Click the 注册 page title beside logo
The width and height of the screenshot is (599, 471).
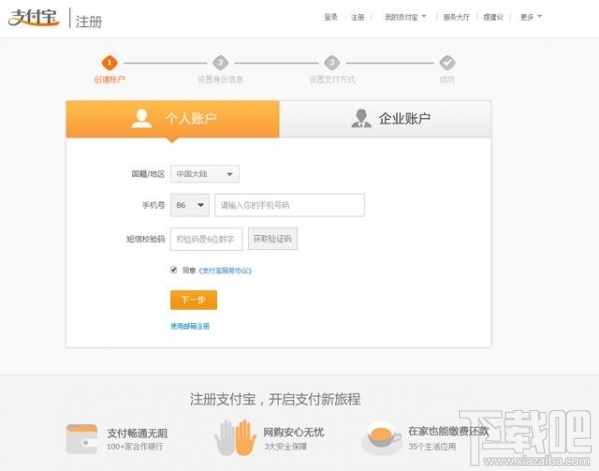[89, 21]
